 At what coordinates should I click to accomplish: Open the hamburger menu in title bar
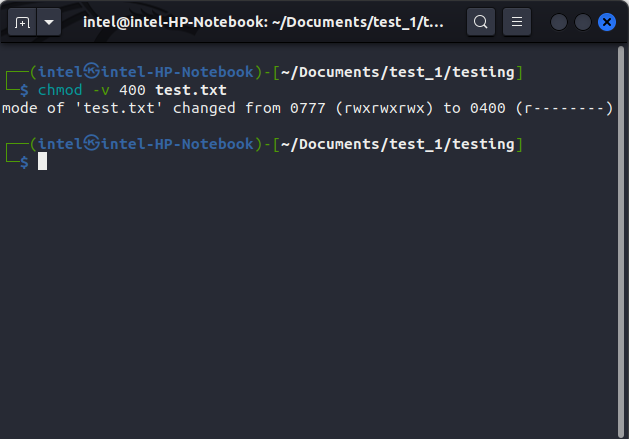coord(516,22)
